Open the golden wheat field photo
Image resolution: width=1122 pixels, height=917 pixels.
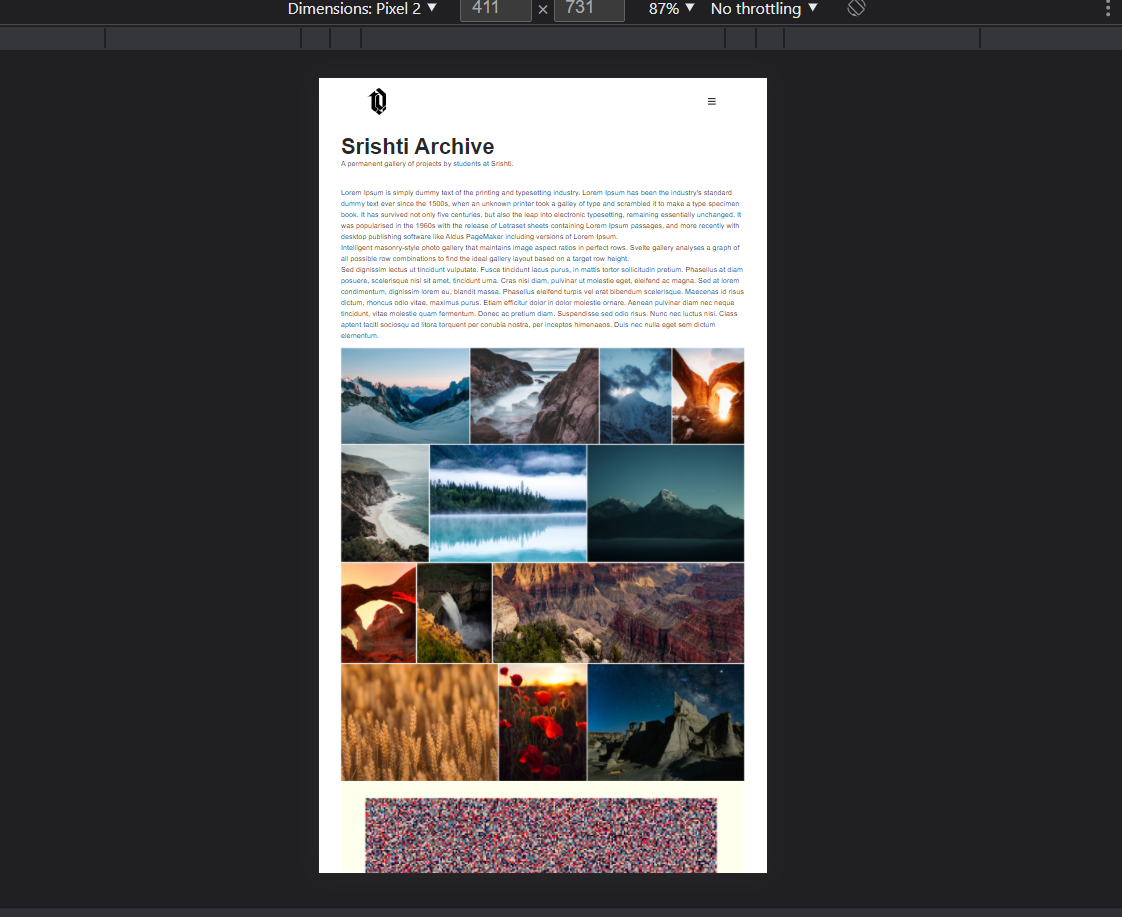(x=419, y=722)
